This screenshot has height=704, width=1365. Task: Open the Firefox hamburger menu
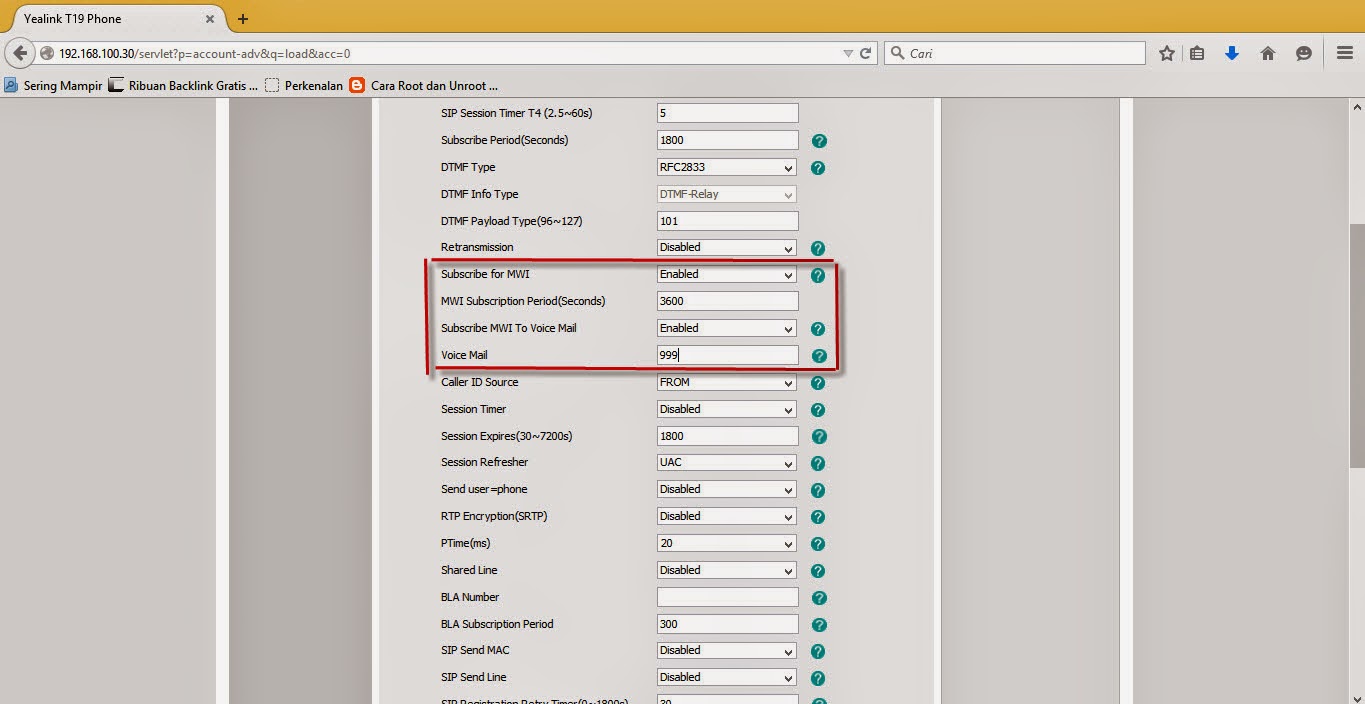pyautogui.click(x=1345, y=54)
